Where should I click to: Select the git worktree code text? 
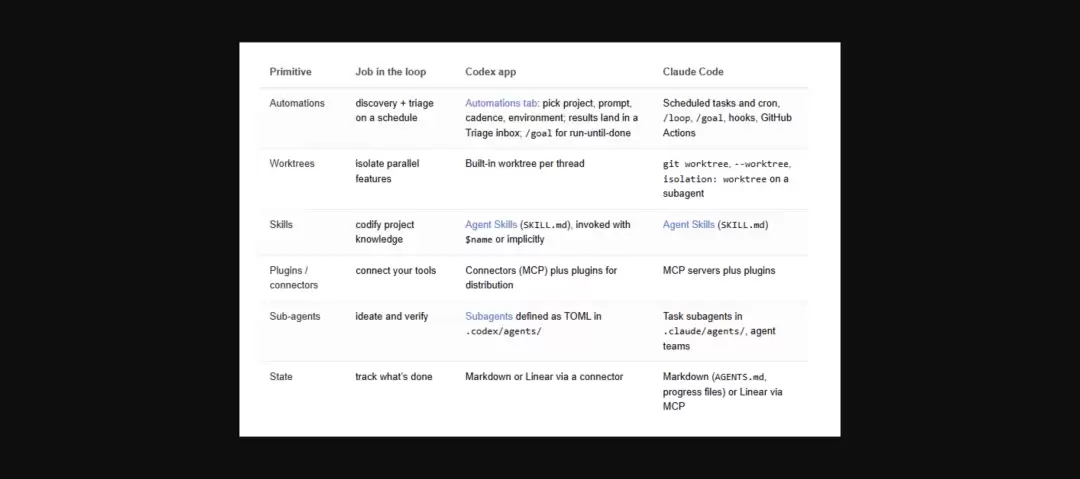point(696,164)
